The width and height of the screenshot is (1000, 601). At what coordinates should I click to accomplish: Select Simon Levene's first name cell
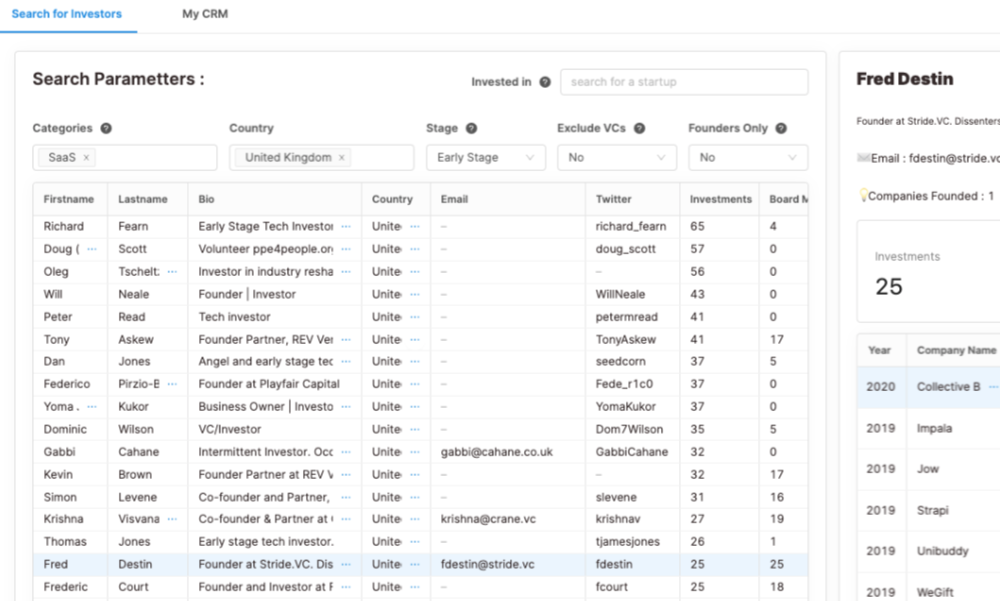[60, 497]
